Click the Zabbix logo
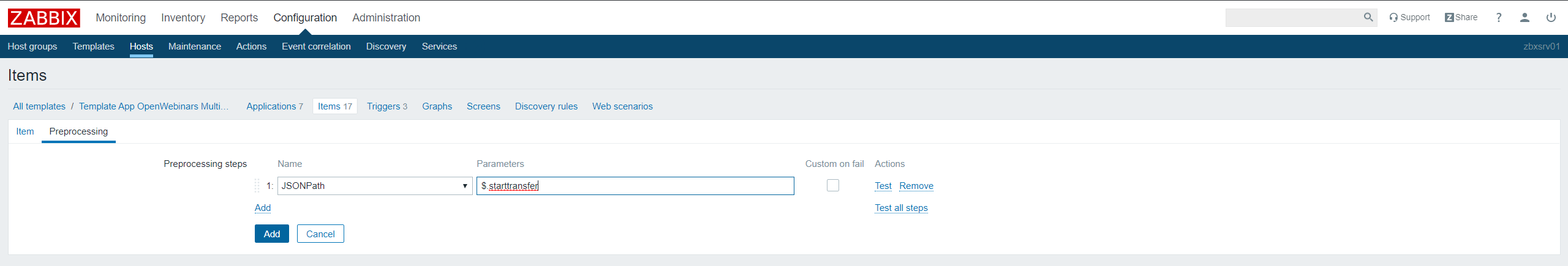 [x=43, y=18]
